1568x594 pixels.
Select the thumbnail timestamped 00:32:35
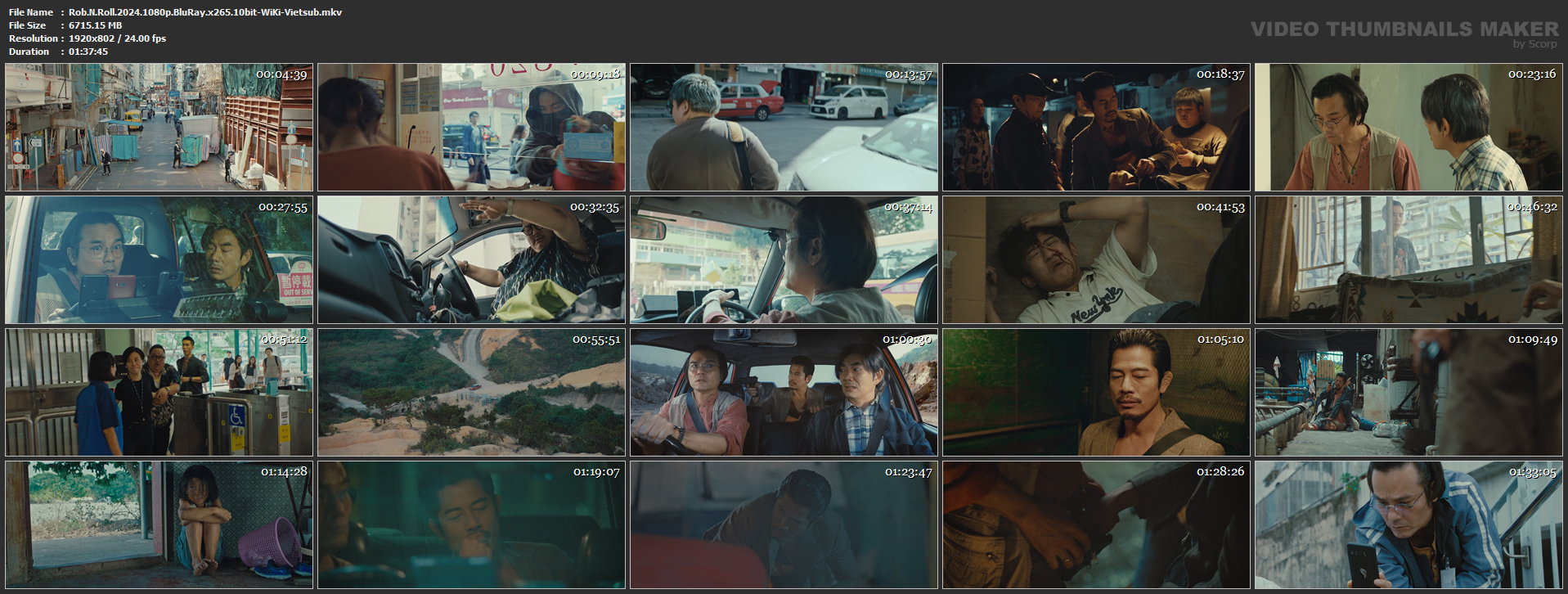click(x=472, y=260)
